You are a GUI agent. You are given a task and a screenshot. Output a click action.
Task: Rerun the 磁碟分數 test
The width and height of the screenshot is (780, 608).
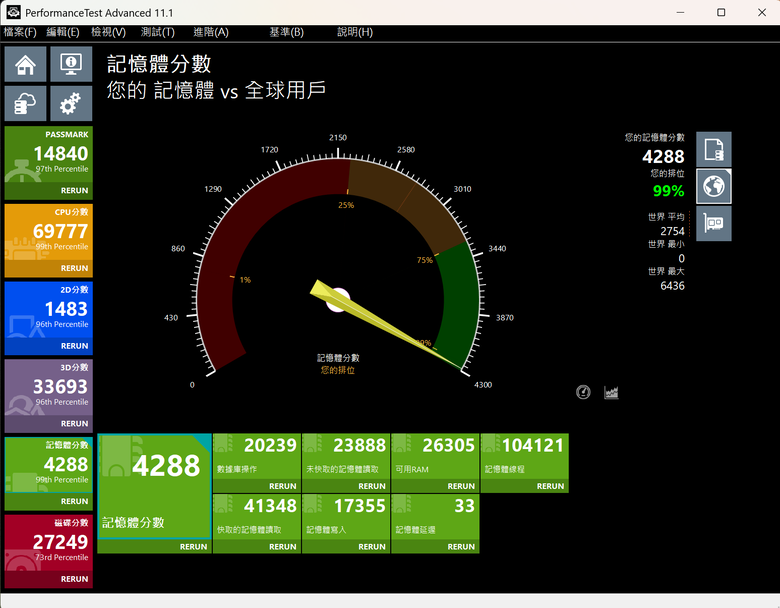point(74,579)
